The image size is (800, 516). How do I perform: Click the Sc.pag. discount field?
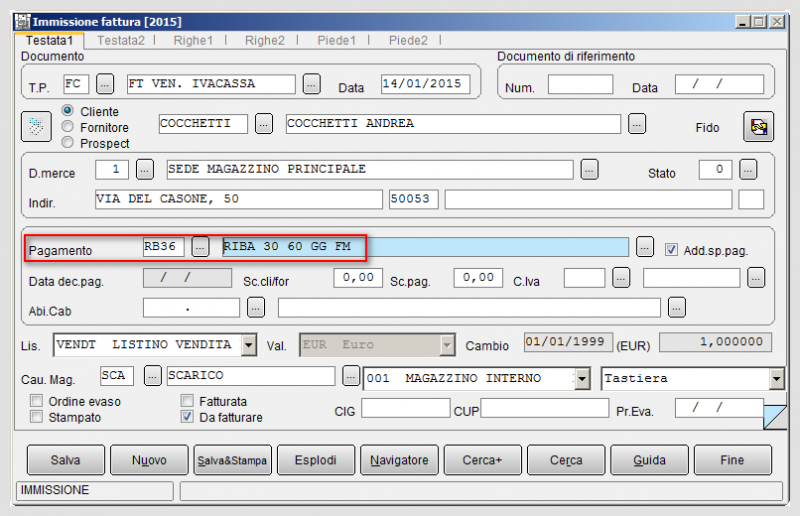pyautogui.click(x=478, y=278)
